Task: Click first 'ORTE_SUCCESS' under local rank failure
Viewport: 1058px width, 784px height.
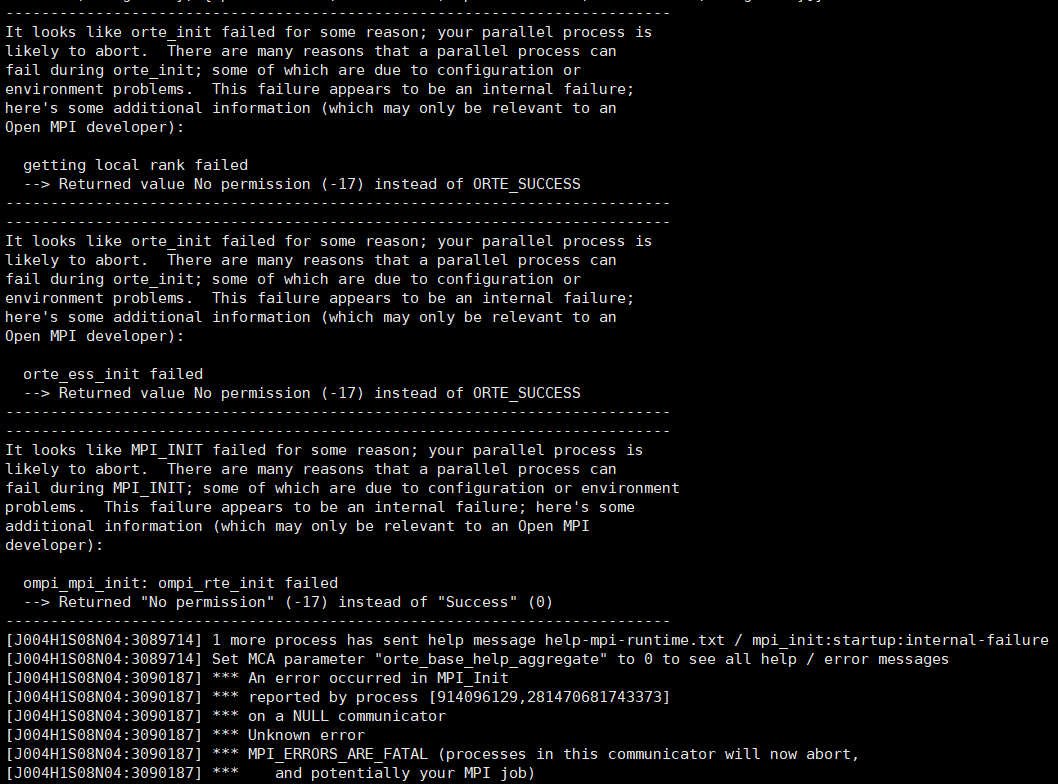Action: (x=526, y=184)
